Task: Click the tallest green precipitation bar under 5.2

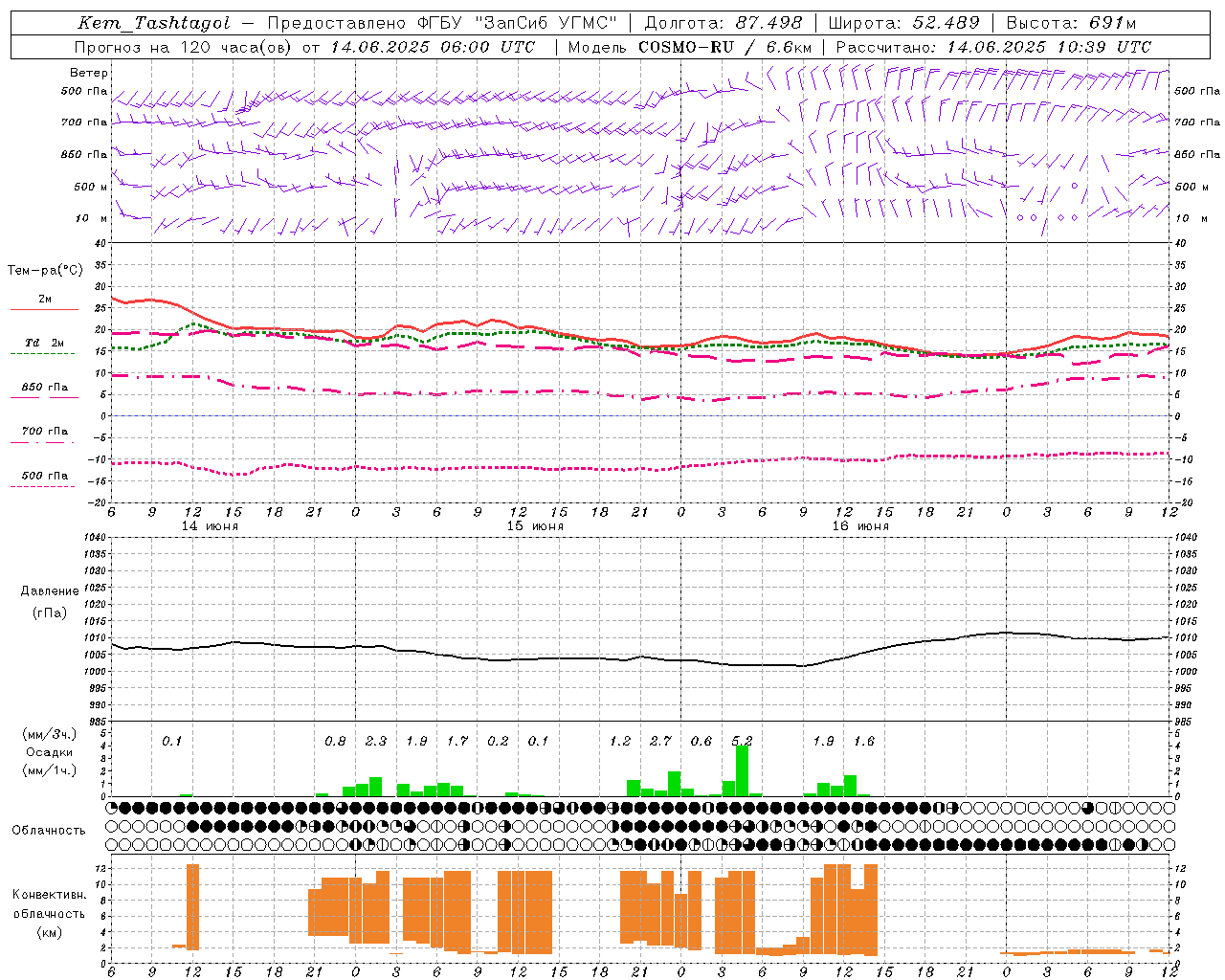Action: (x=742, y=771)
